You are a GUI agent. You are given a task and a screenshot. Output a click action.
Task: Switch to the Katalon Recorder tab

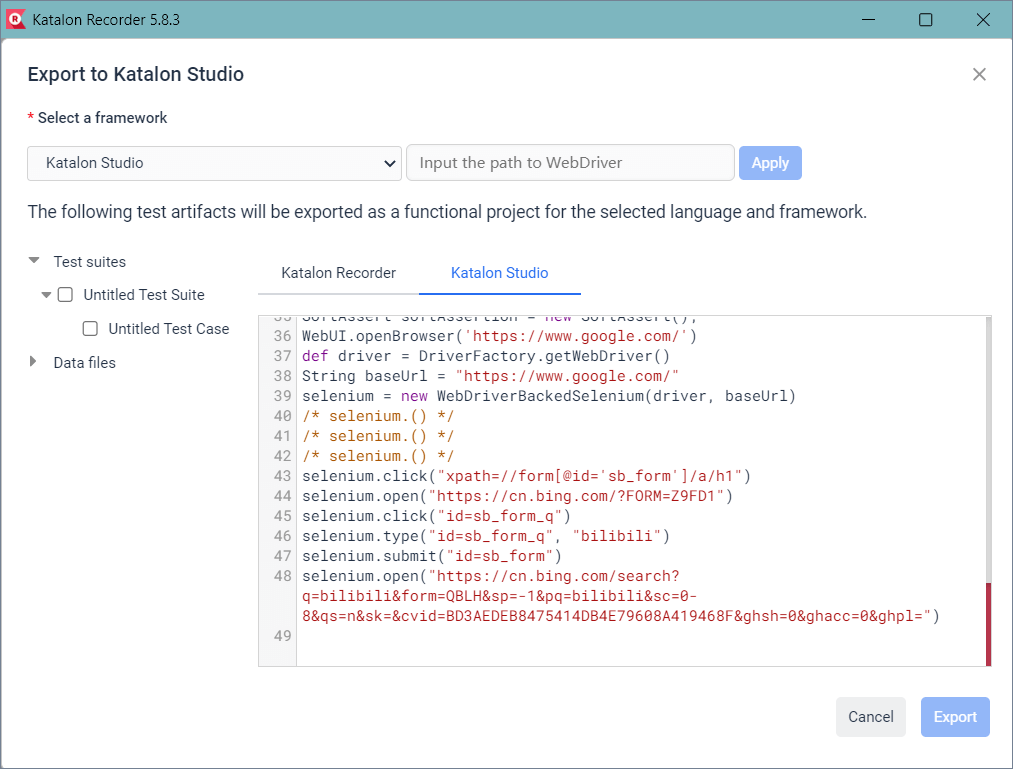(339, 273)
